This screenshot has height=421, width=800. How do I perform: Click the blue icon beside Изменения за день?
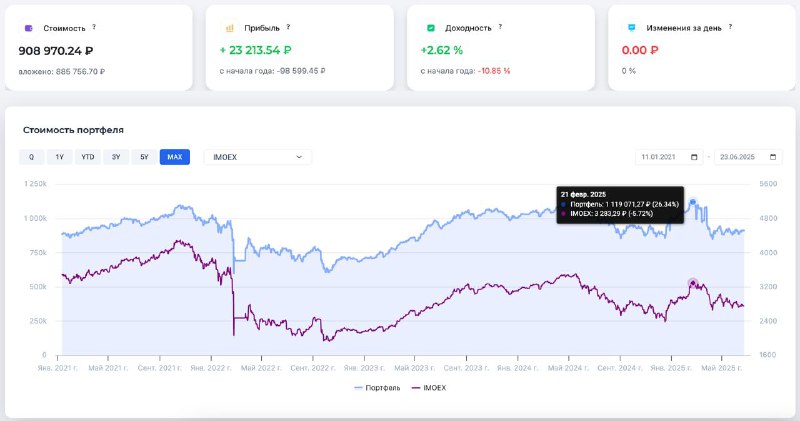[631, 28]
